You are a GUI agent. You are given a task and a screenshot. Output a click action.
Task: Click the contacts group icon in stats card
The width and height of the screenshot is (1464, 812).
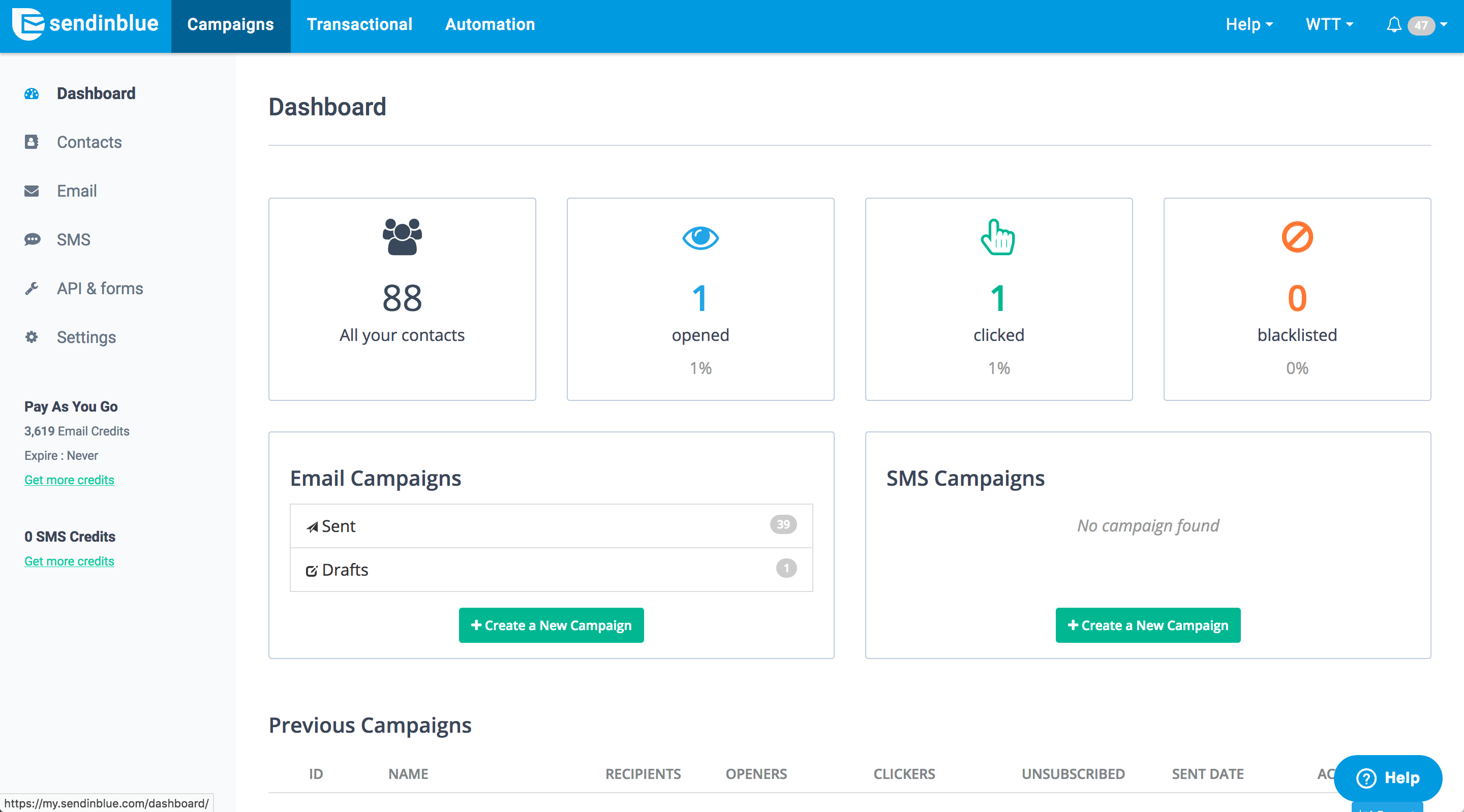pos(402,237)
